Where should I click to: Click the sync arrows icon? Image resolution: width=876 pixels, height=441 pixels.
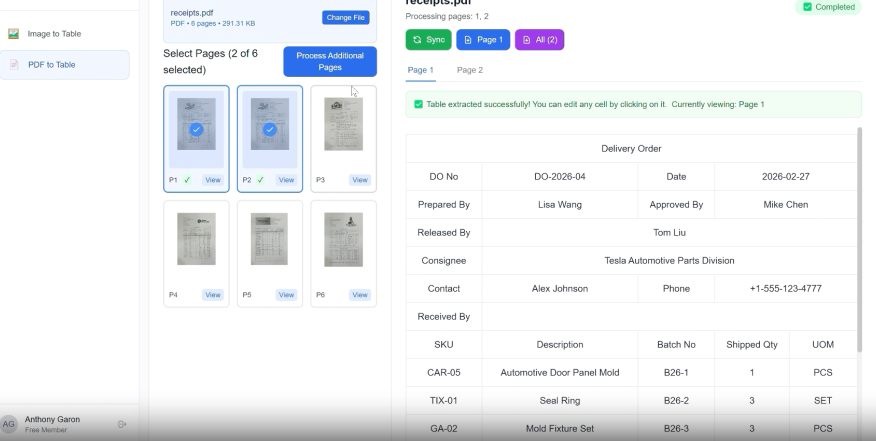click(417, 40)
